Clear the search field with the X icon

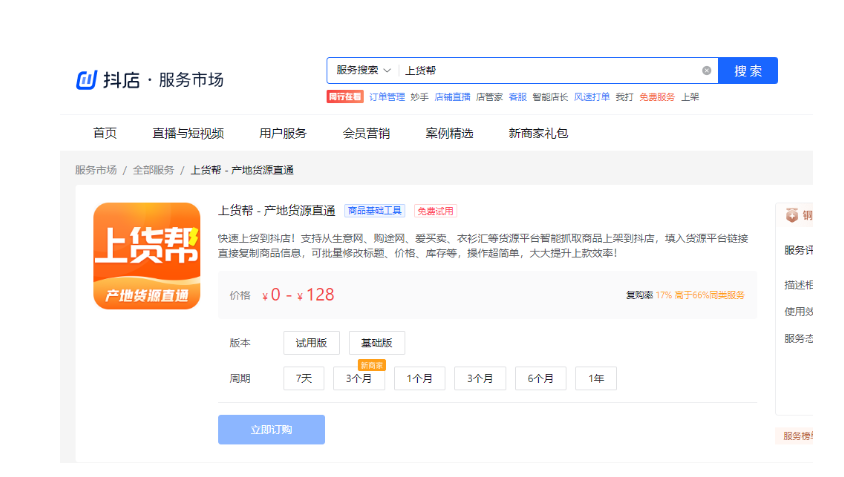point(707,71)
